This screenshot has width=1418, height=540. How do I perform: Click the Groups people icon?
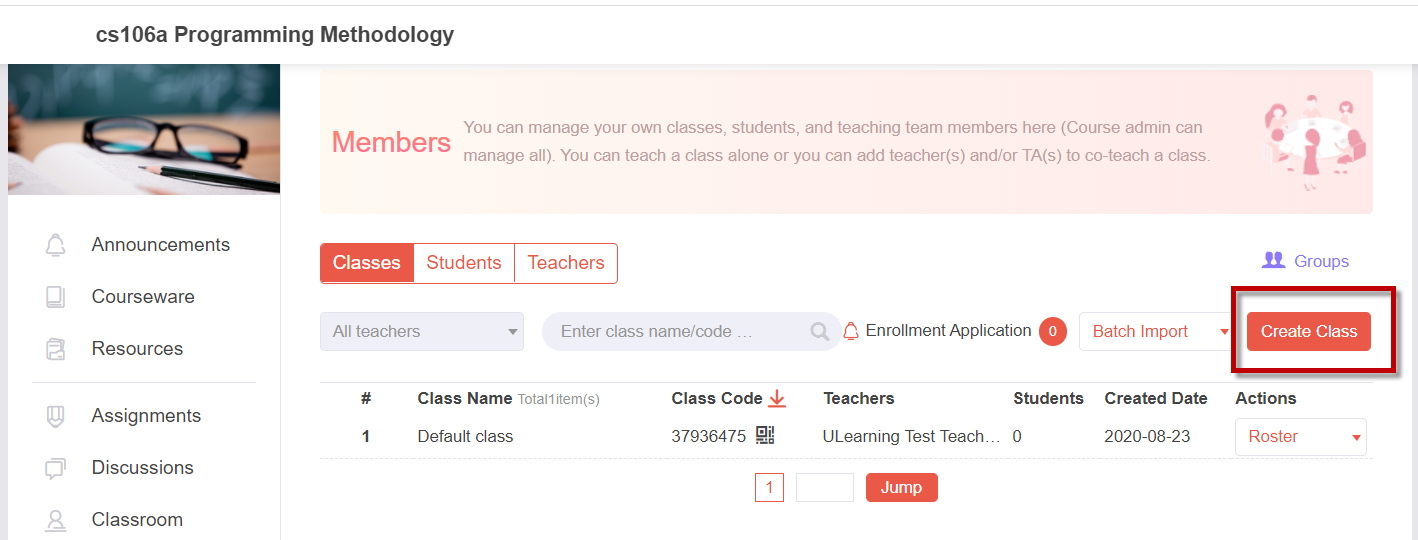(1273, 260)
